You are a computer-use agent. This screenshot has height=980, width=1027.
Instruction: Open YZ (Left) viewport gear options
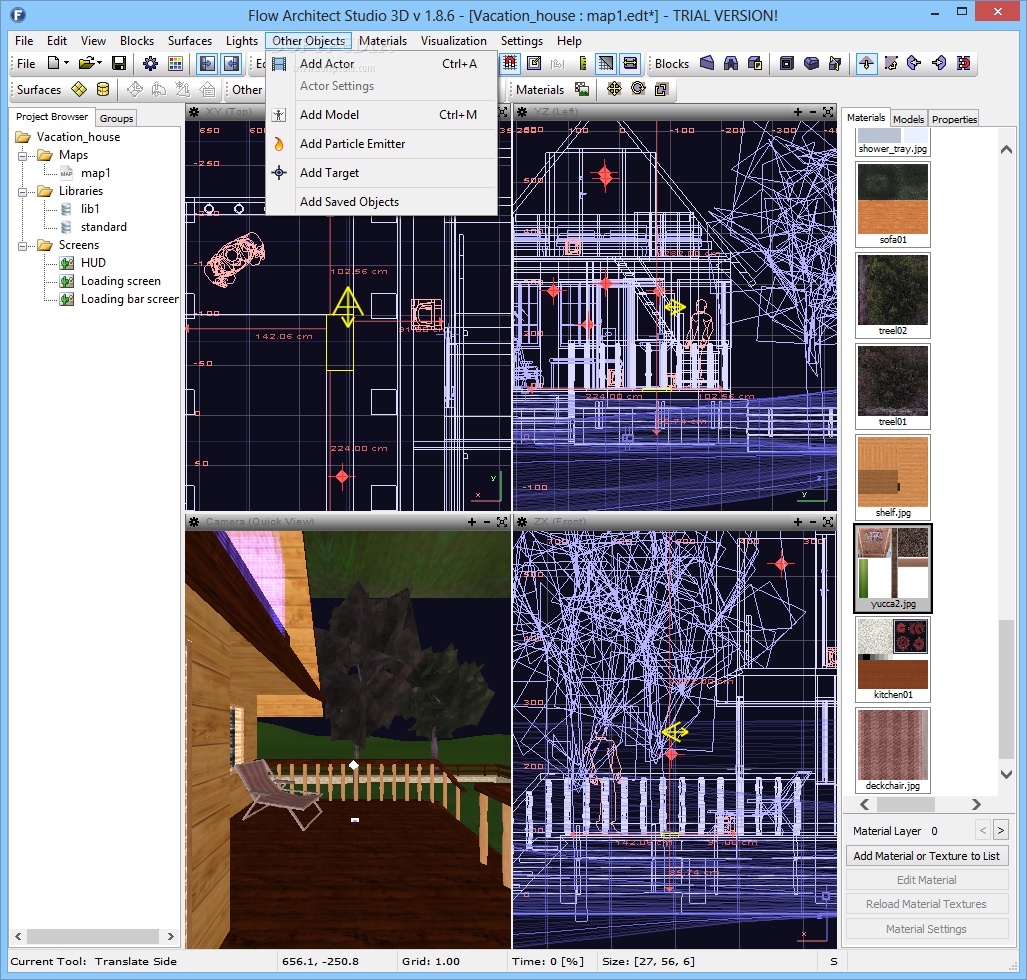(522, 112)
